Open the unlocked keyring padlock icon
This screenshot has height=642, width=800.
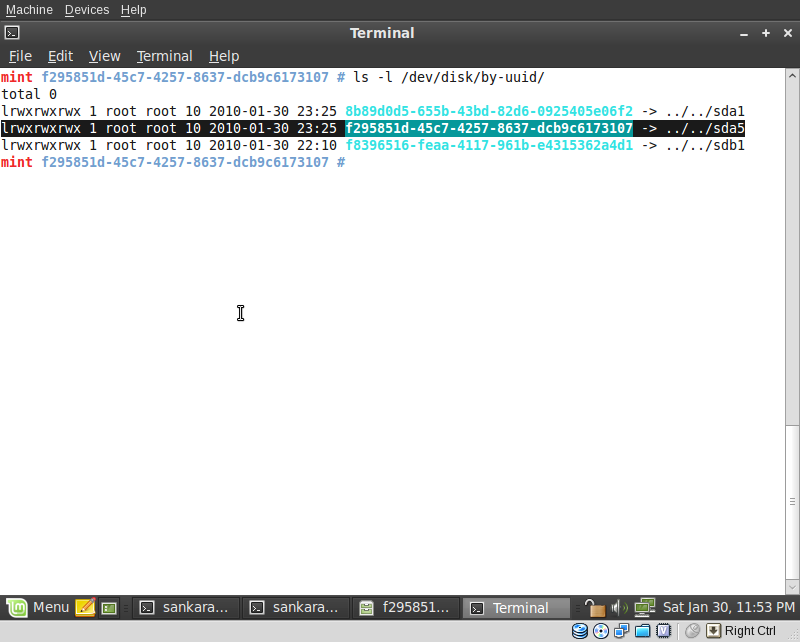(x=594, y=606)
